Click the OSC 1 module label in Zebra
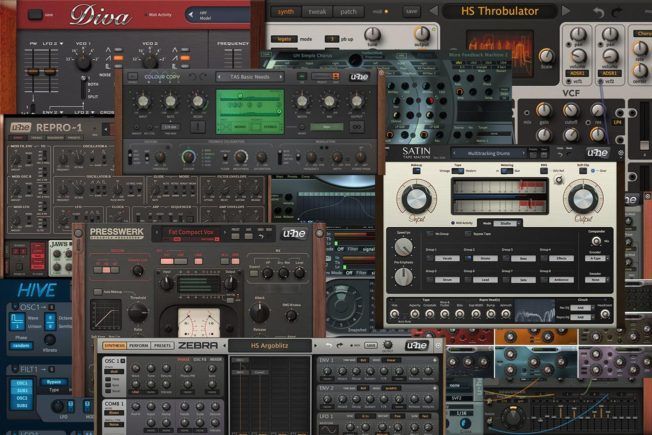 [x=112, y=361]
